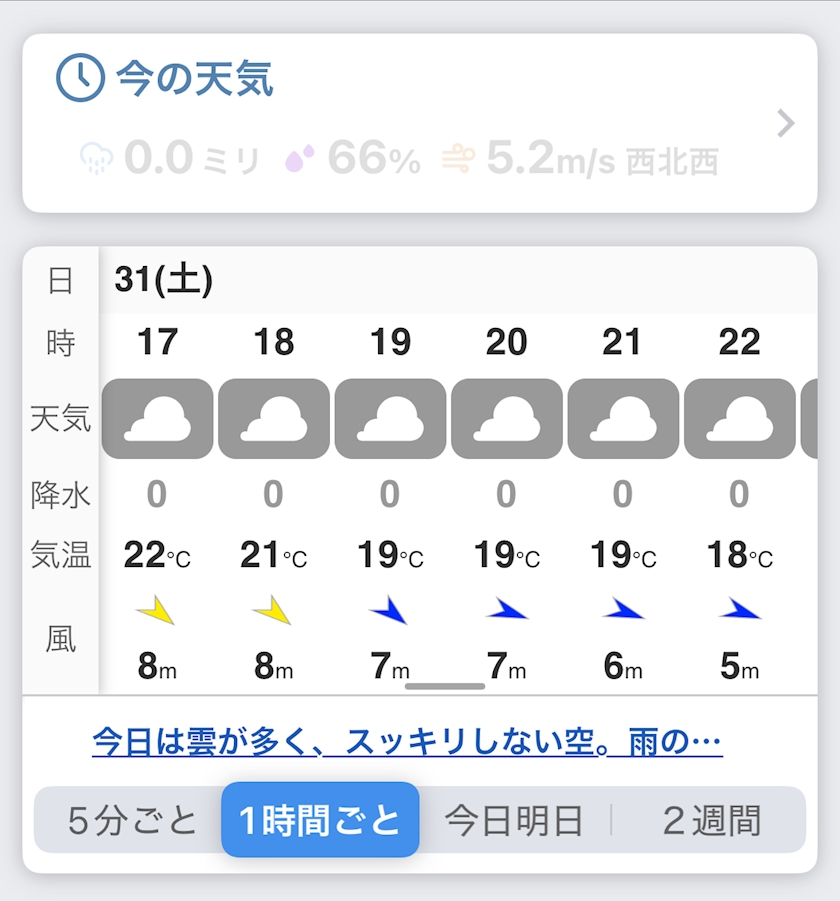The width and height of the screenshot is (840, 901).
Task: Open the 今日は雲が多く weather summary link
Action: [x=407, y=742]
